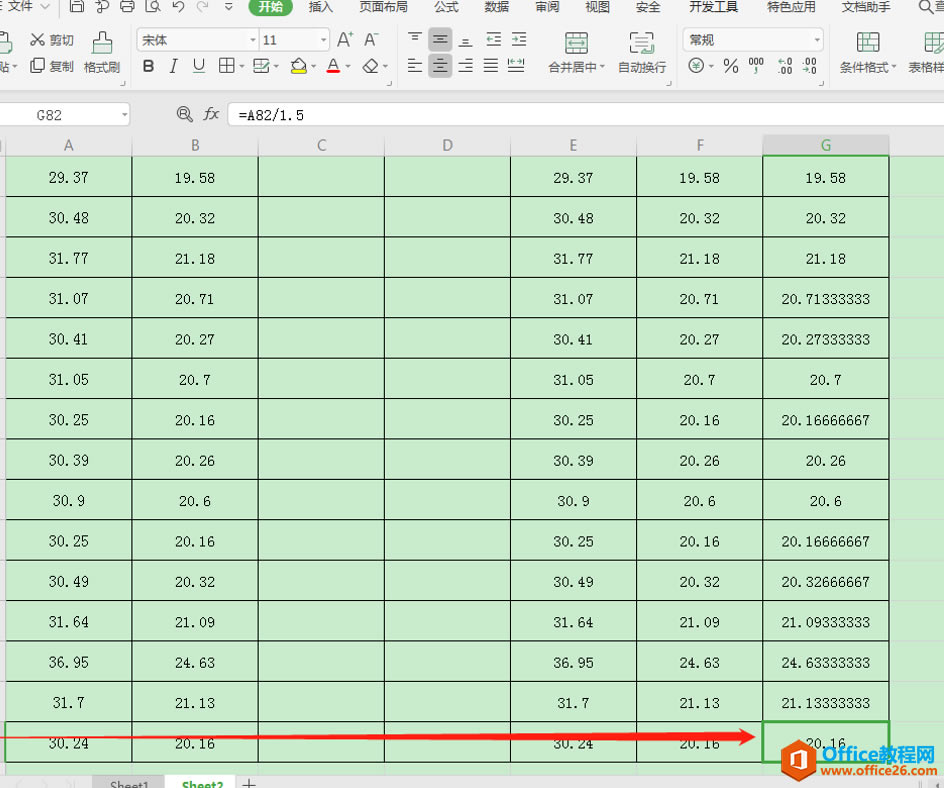Select column G header
This screenshot has width=944, height=788.
[825, 145]
